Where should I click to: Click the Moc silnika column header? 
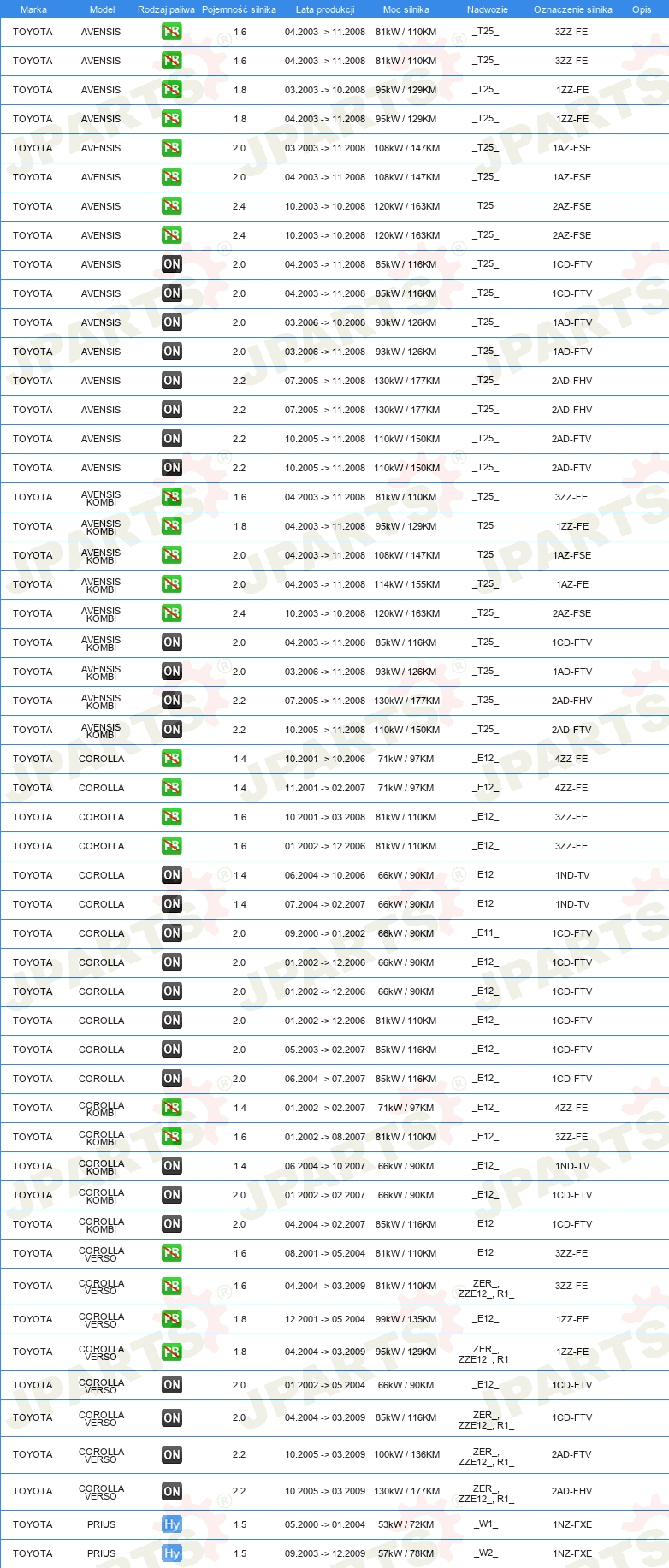point(406,9)
